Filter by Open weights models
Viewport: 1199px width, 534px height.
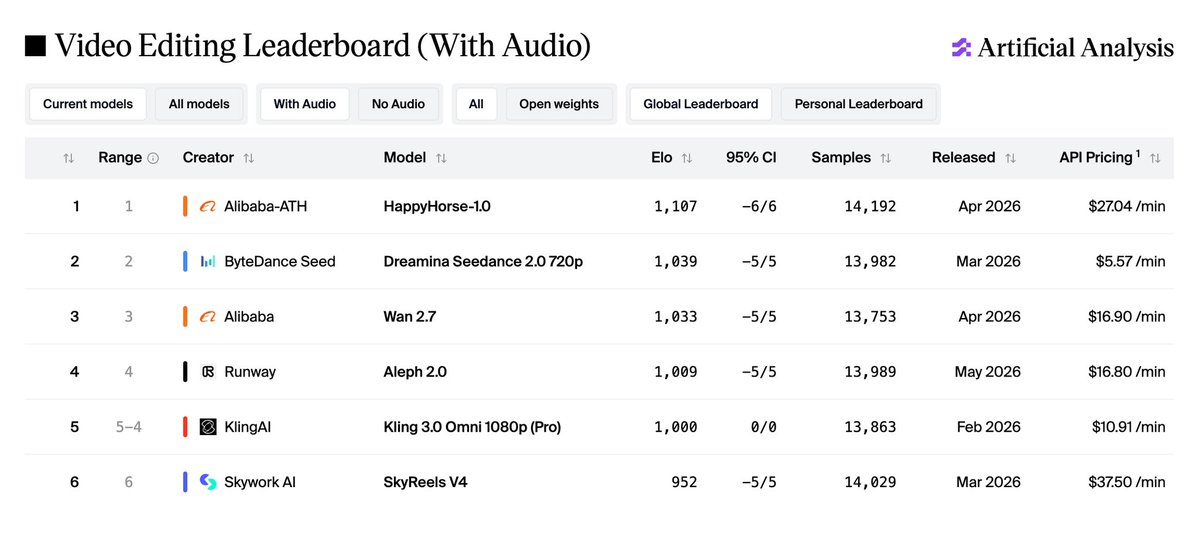pyautogui.click(x=559, y=104)
